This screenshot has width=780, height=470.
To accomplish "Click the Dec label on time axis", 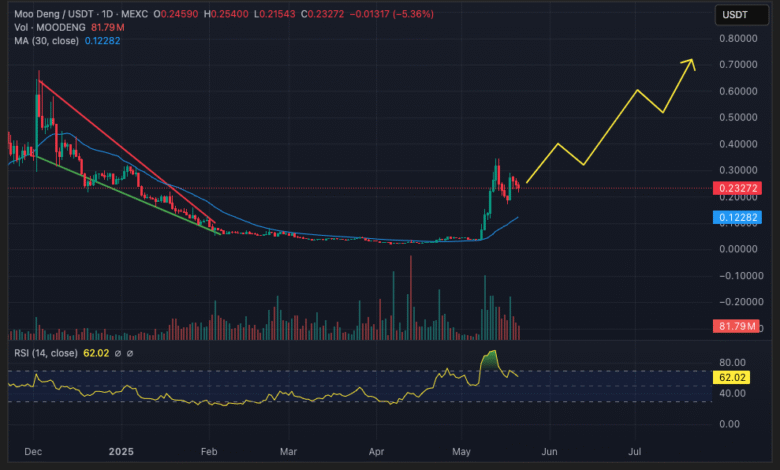I will tap(33, 452).
